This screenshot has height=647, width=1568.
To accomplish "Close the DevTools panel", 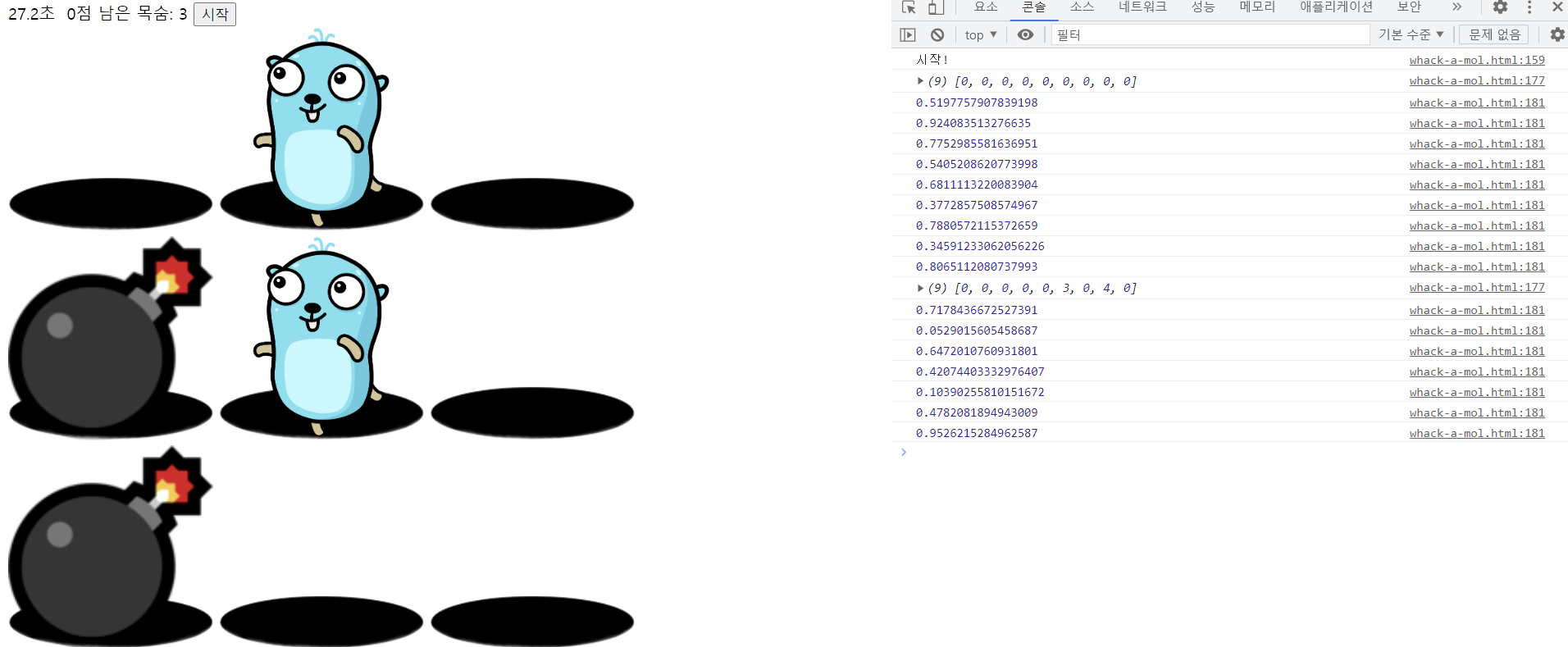I will (x=1557, y=7).
